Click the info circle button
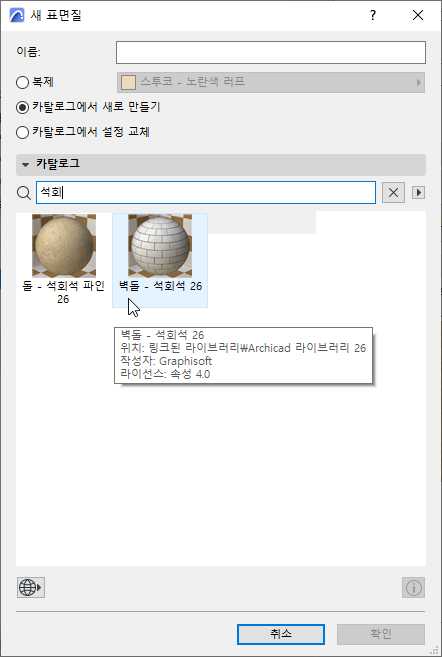442x657 pixels. point(414,587)
